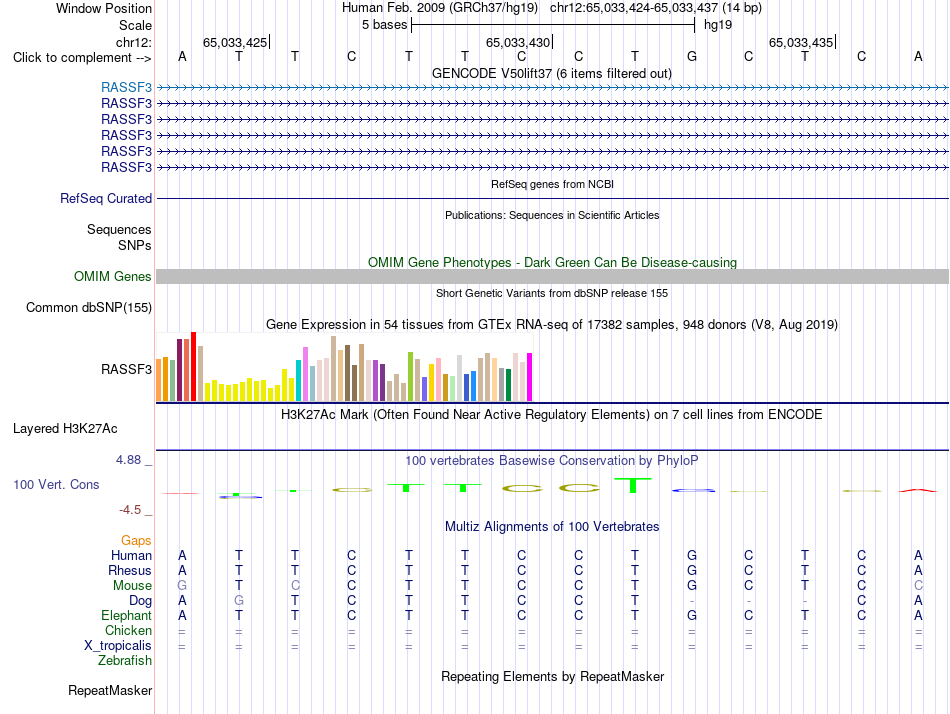The width and height of the screenshot is (950, 714).
Task: Open the RefSeq Curated track label
Action: pos(105,198)
